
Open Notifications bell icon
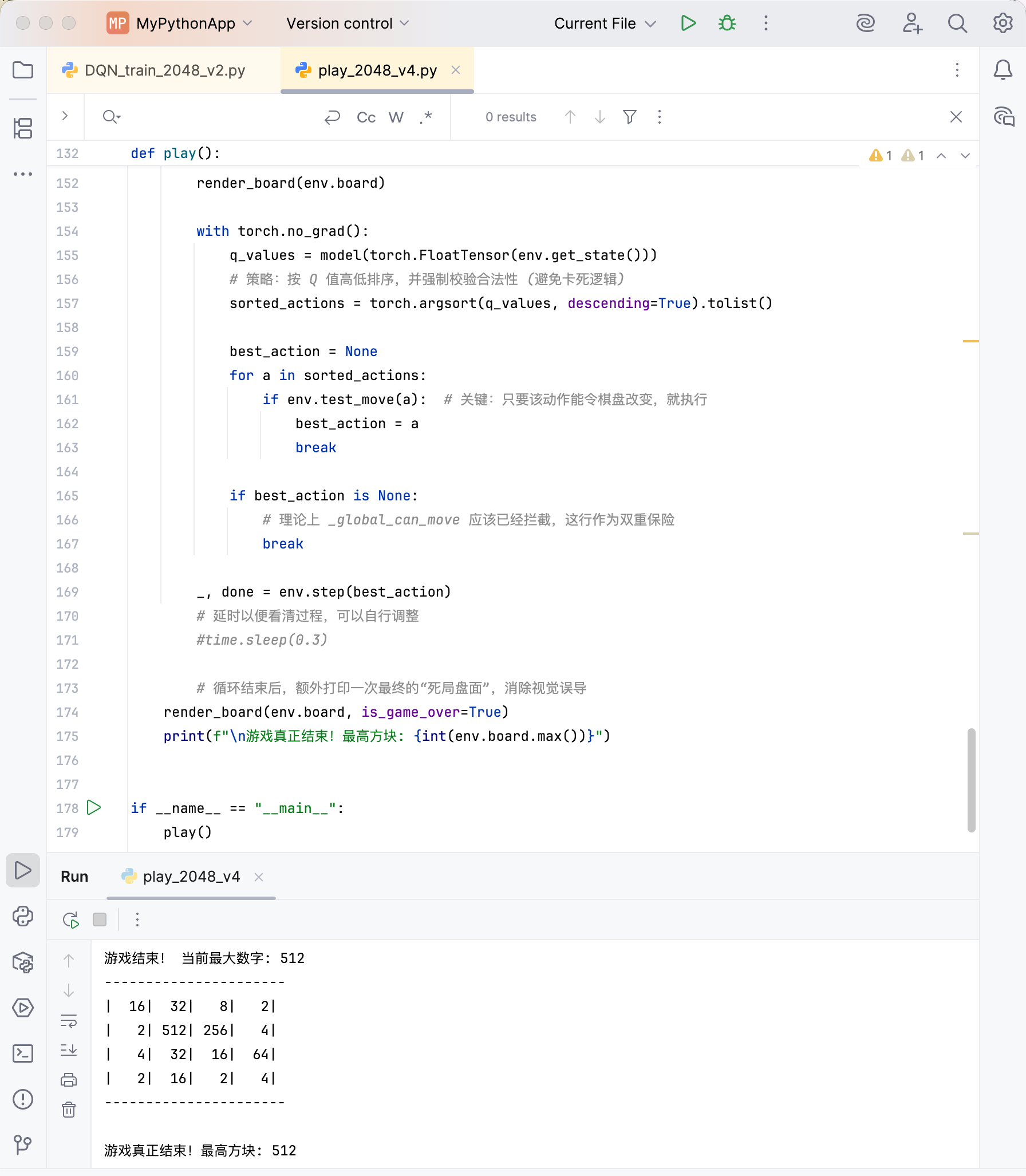(1003, 70)
